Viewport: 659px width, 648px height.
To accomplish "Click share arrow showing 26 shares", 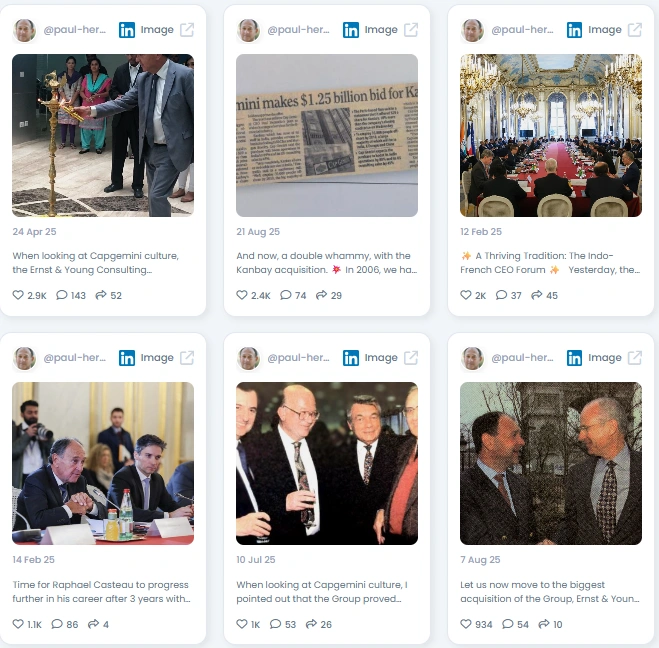I will (x=311, y=624).
